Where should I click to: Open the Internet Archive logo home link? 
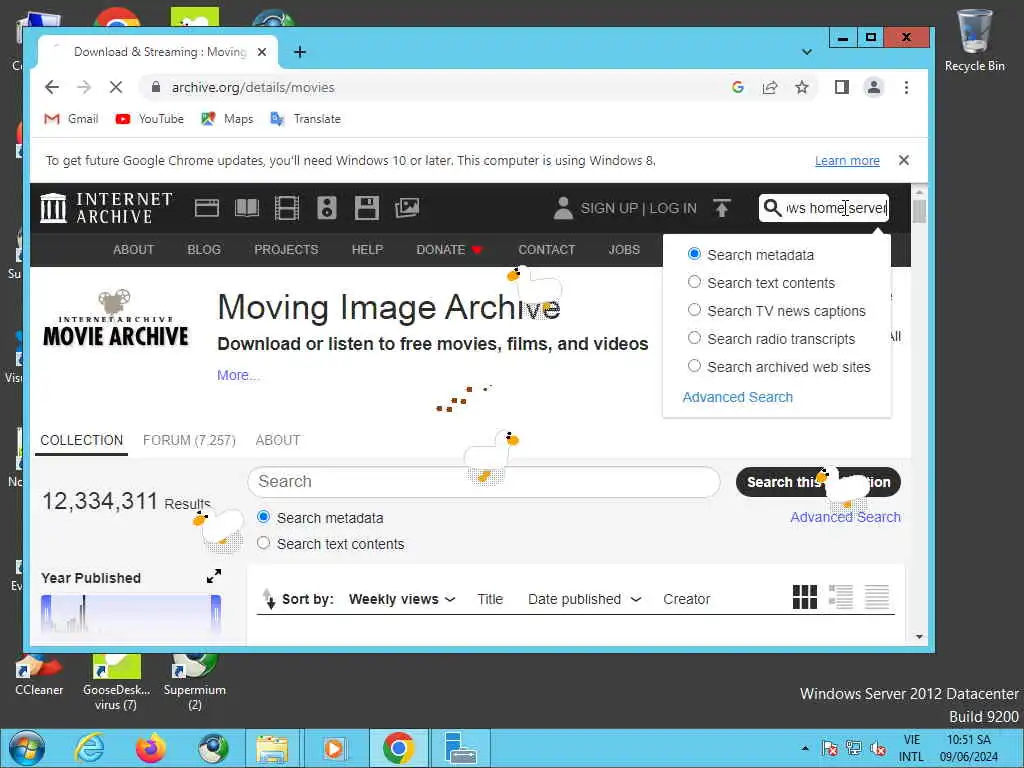(106, 208)
